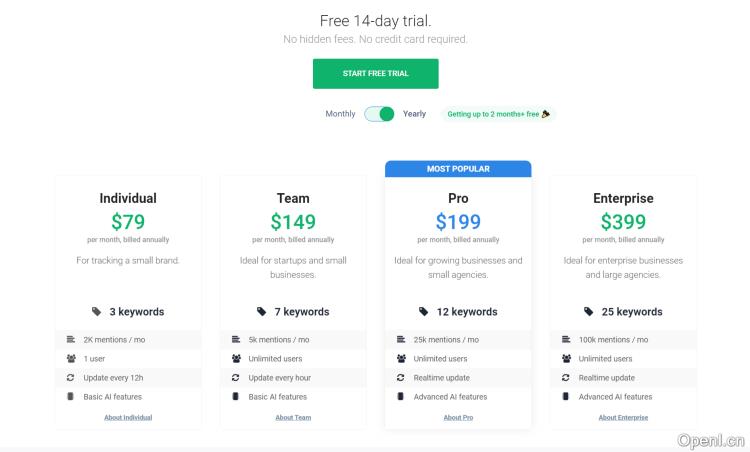
Task: Open the About Enterprise link
Action: click(623, 417)
